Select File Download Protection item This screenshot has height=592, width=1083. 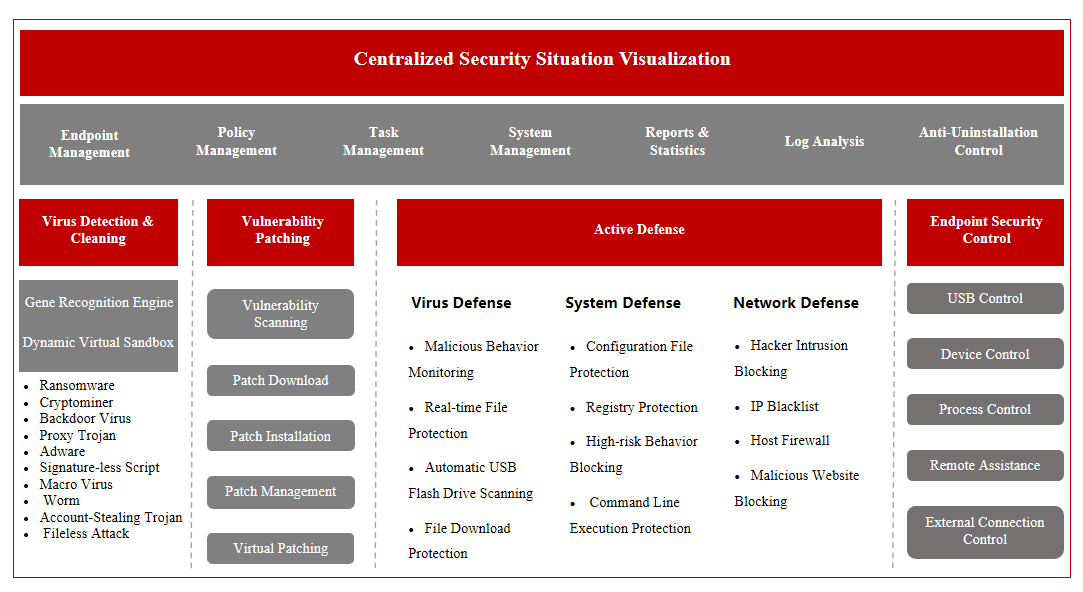(x=459, y=541)
